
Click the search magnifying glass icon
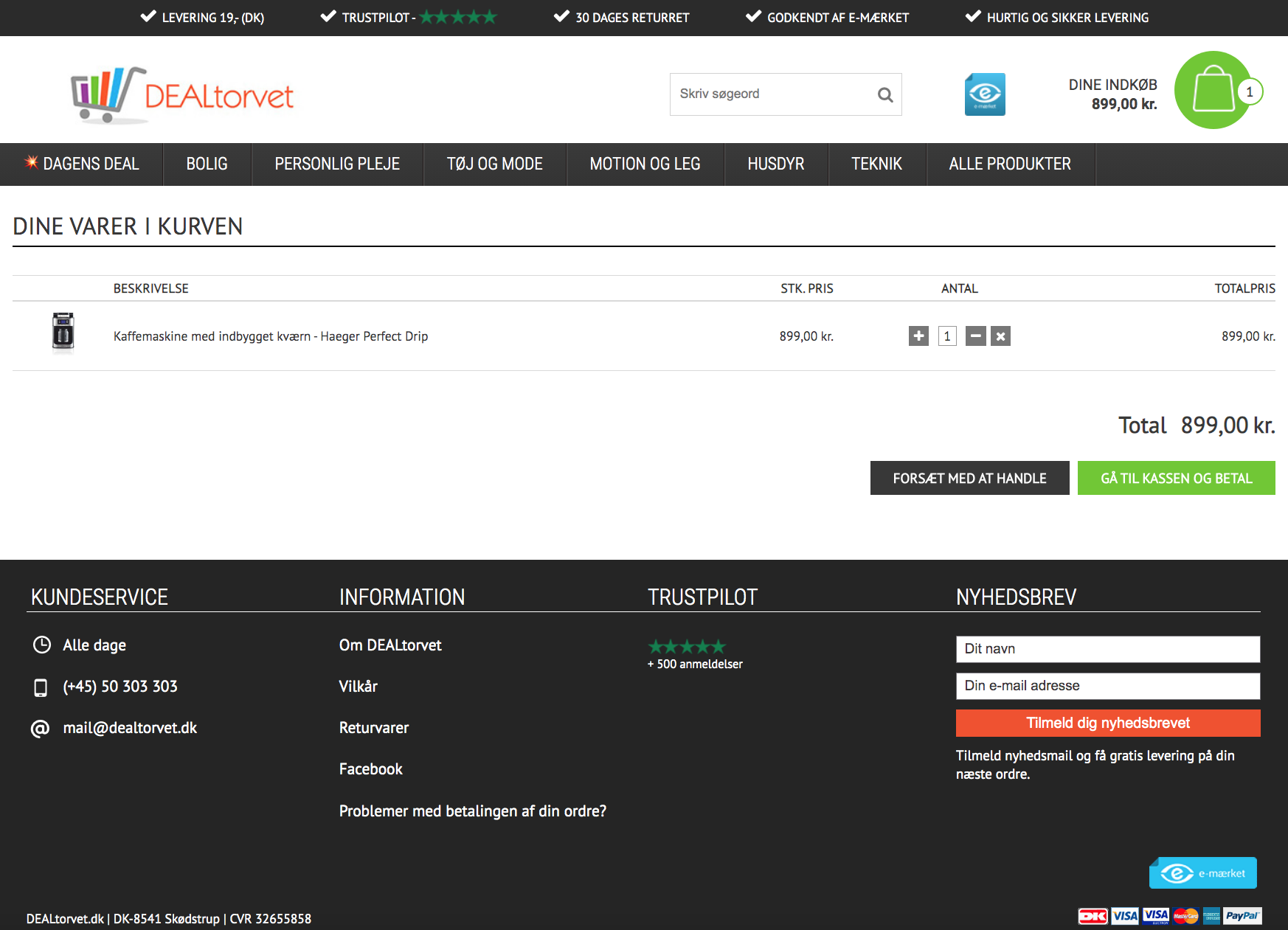[884, 94]
